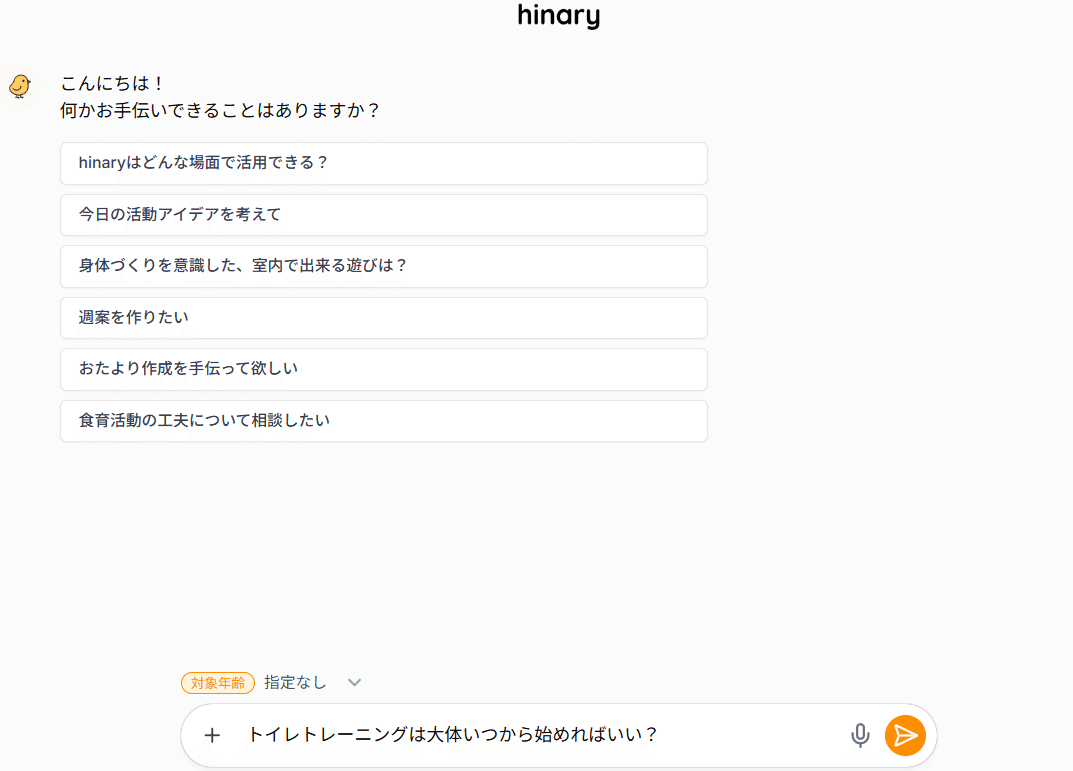Click the hinary logo at the top
Screen dimensions: 1073x771
pyautogui.click(x=558, y=16)
